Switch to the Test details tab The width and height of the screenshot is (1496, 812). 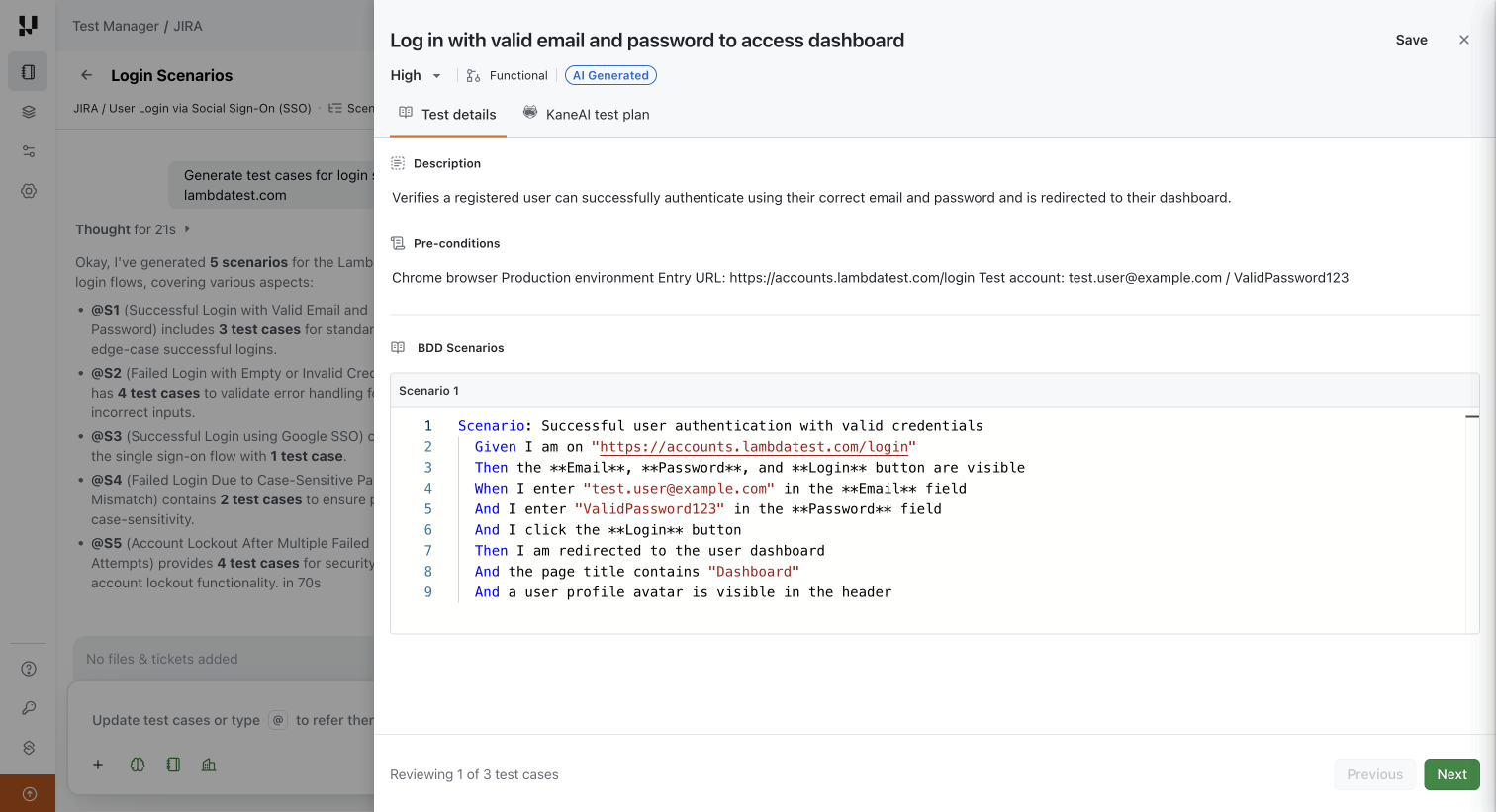click(x=447, y=115)
